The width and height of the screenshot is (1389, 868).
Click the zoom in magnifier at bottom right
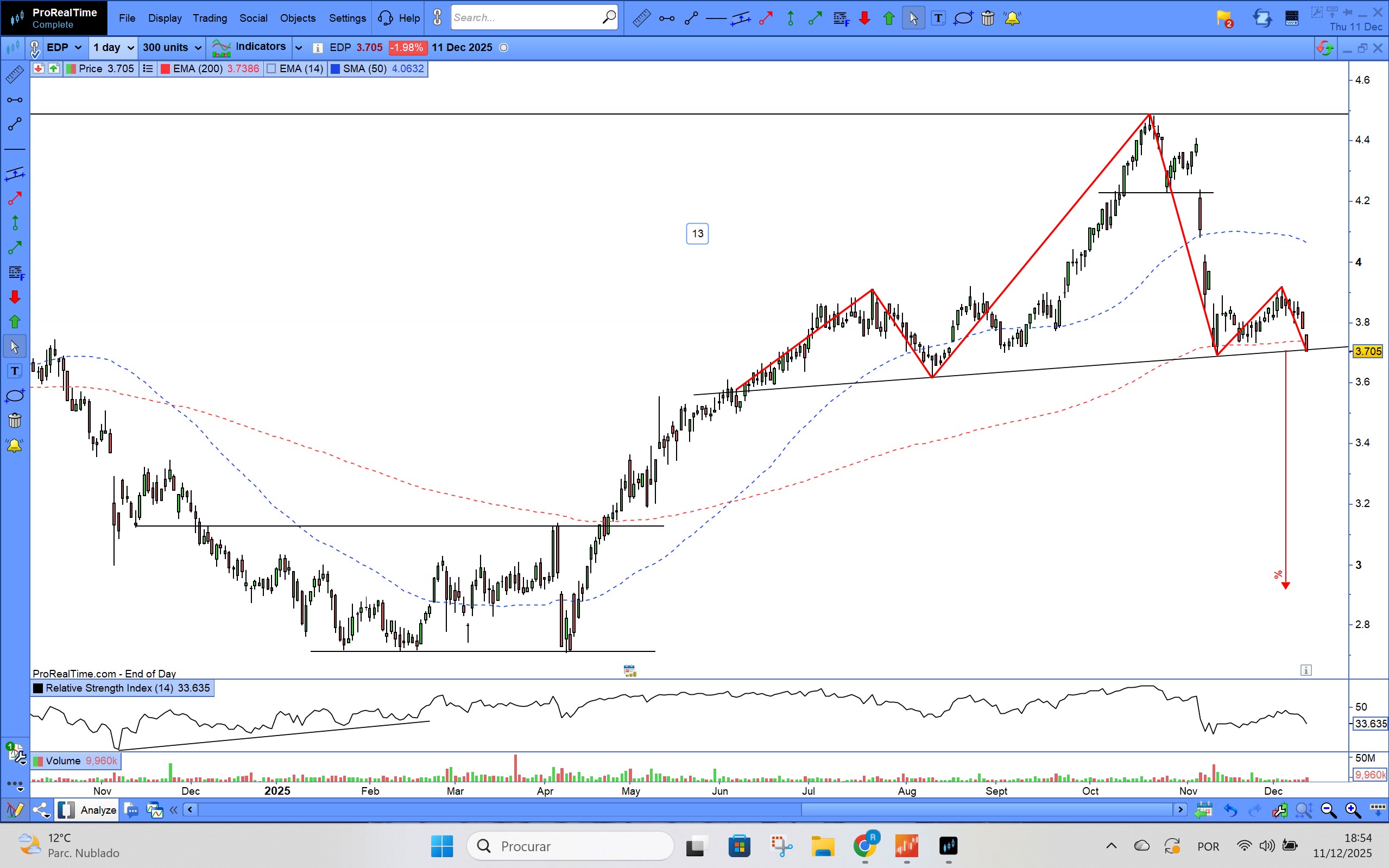pyautogui.click(x=1353, y=810)
